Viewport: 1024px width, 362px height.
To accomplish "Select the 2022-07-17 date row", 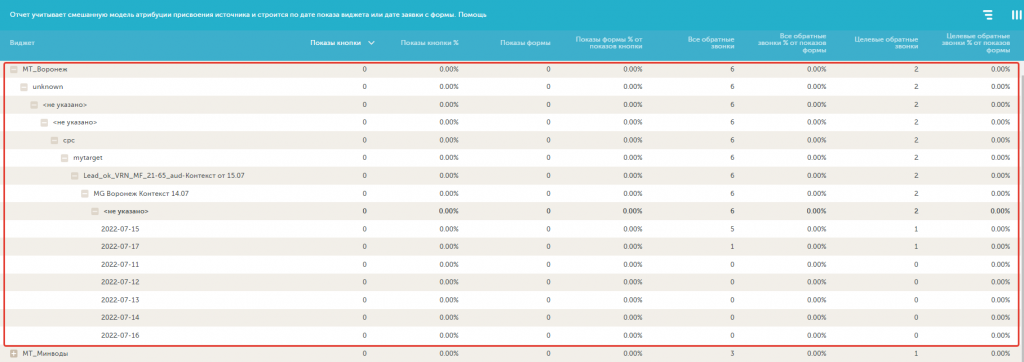I will 512,247.
